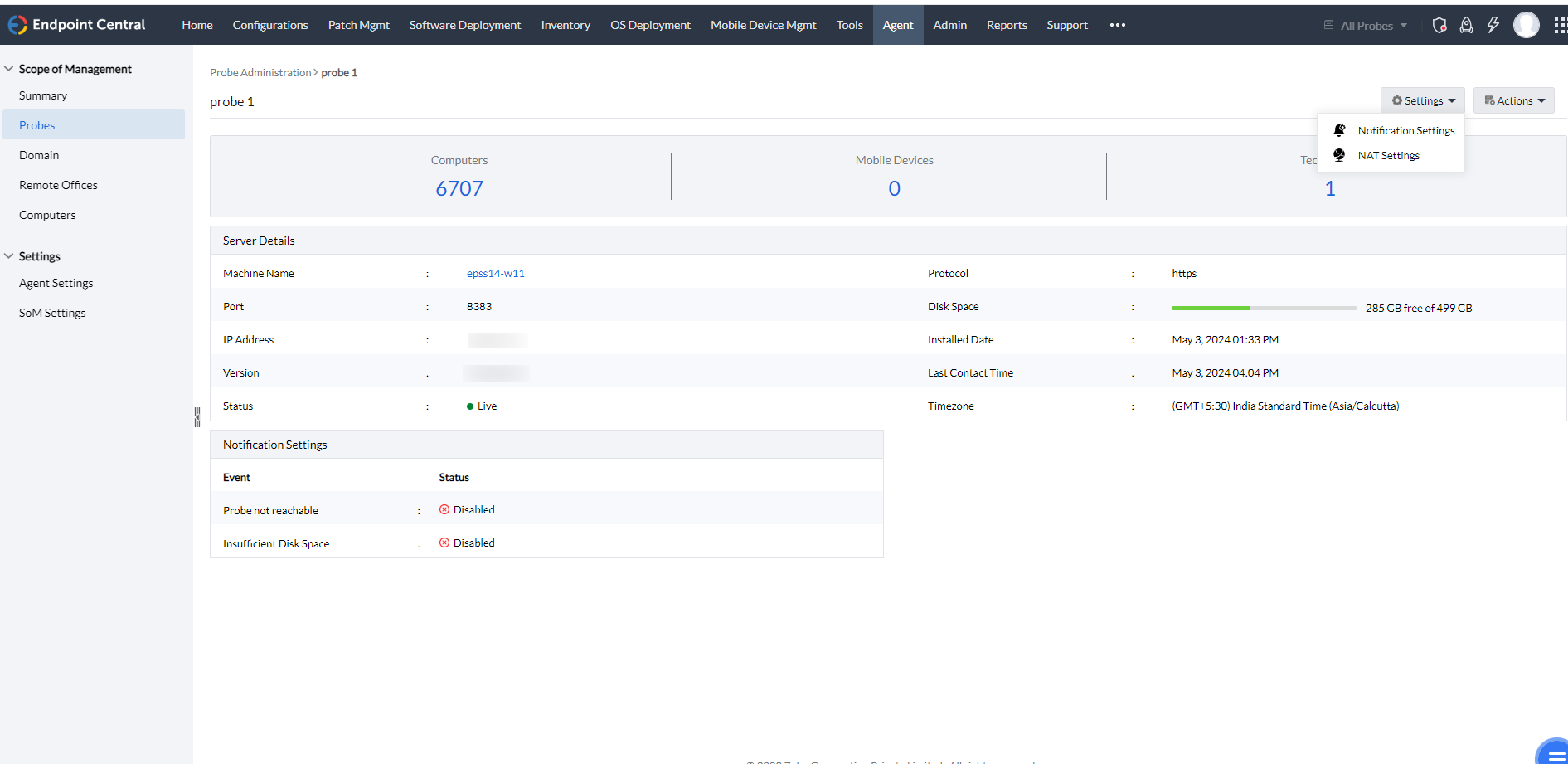Click the 285 GB free of 499 GB text
The height and width of the screenshot is (764, 1568).
pyautogui.click(x=1419, y=308)
